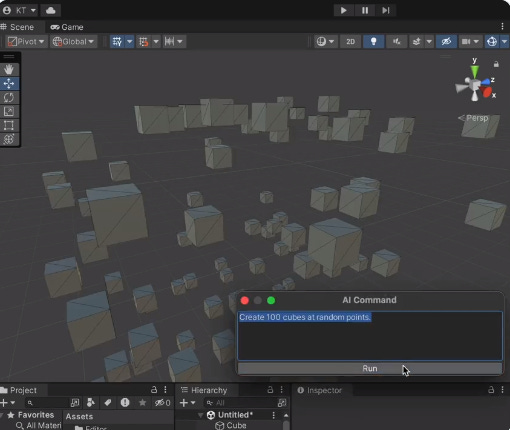The height and width of the screenshot is (430, 510).
Task: Select the Hand view tool
Action: point(9,69)
